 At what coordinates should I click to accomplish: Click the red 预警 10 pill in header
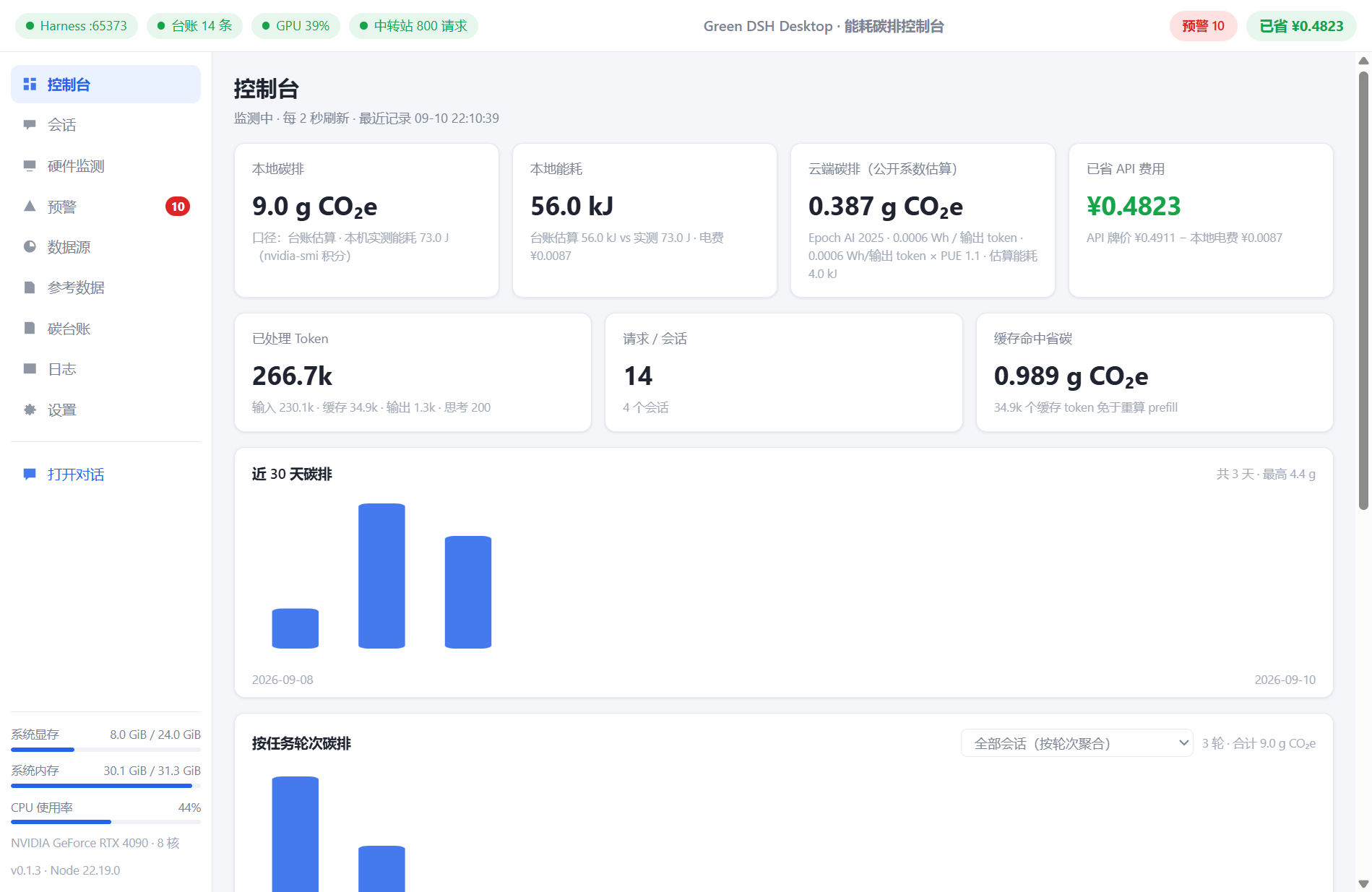coord(1203,26)
